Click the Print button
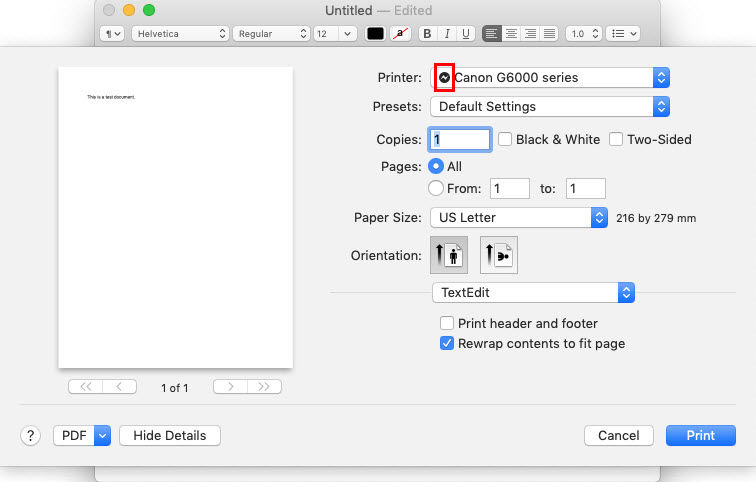 tap(701, 436)
